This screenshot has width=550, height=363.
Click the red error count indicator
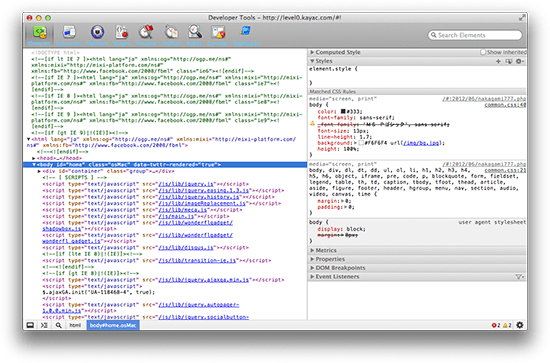point(496,325)
